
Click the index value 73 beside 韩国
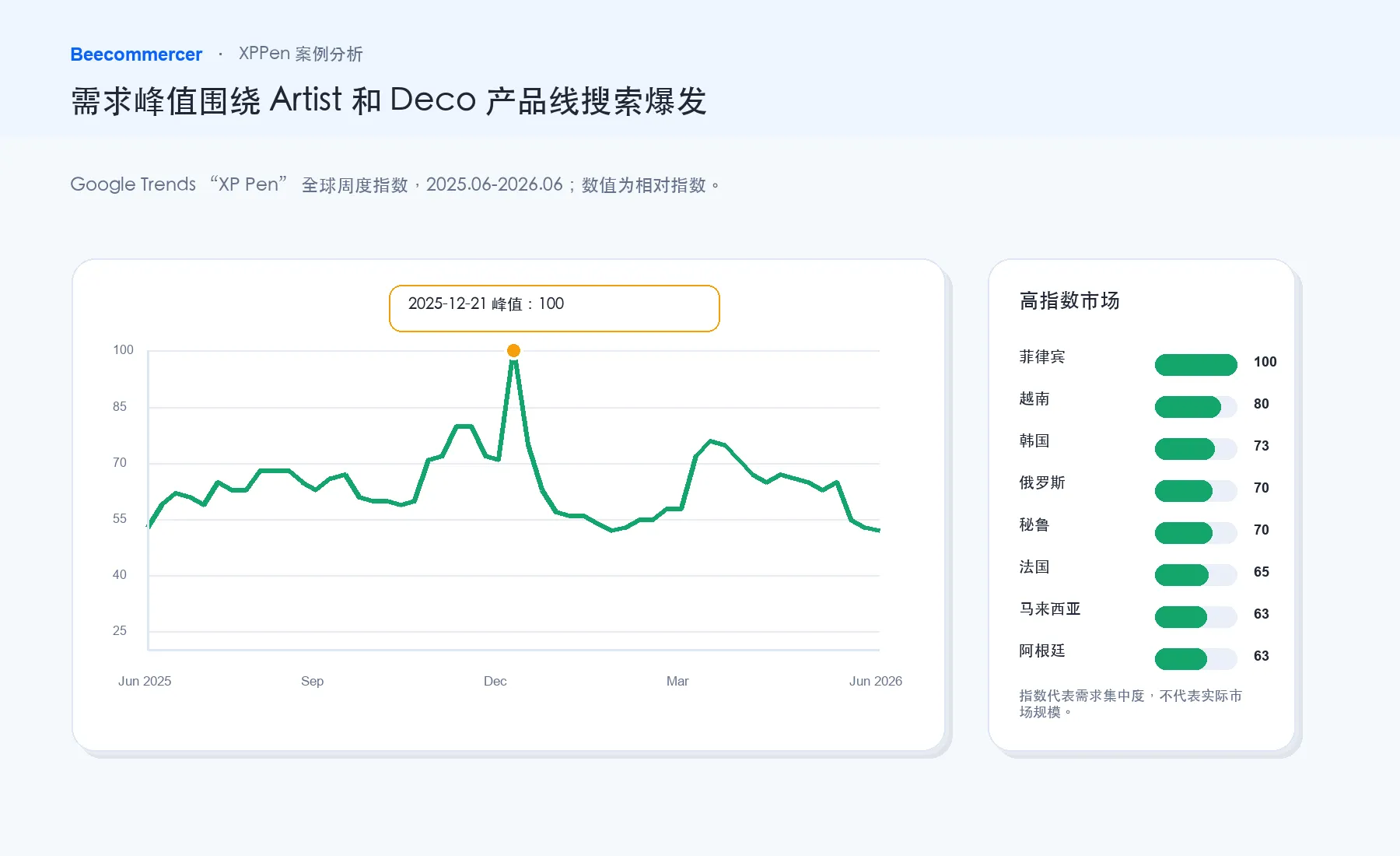tap(1261, 446)
